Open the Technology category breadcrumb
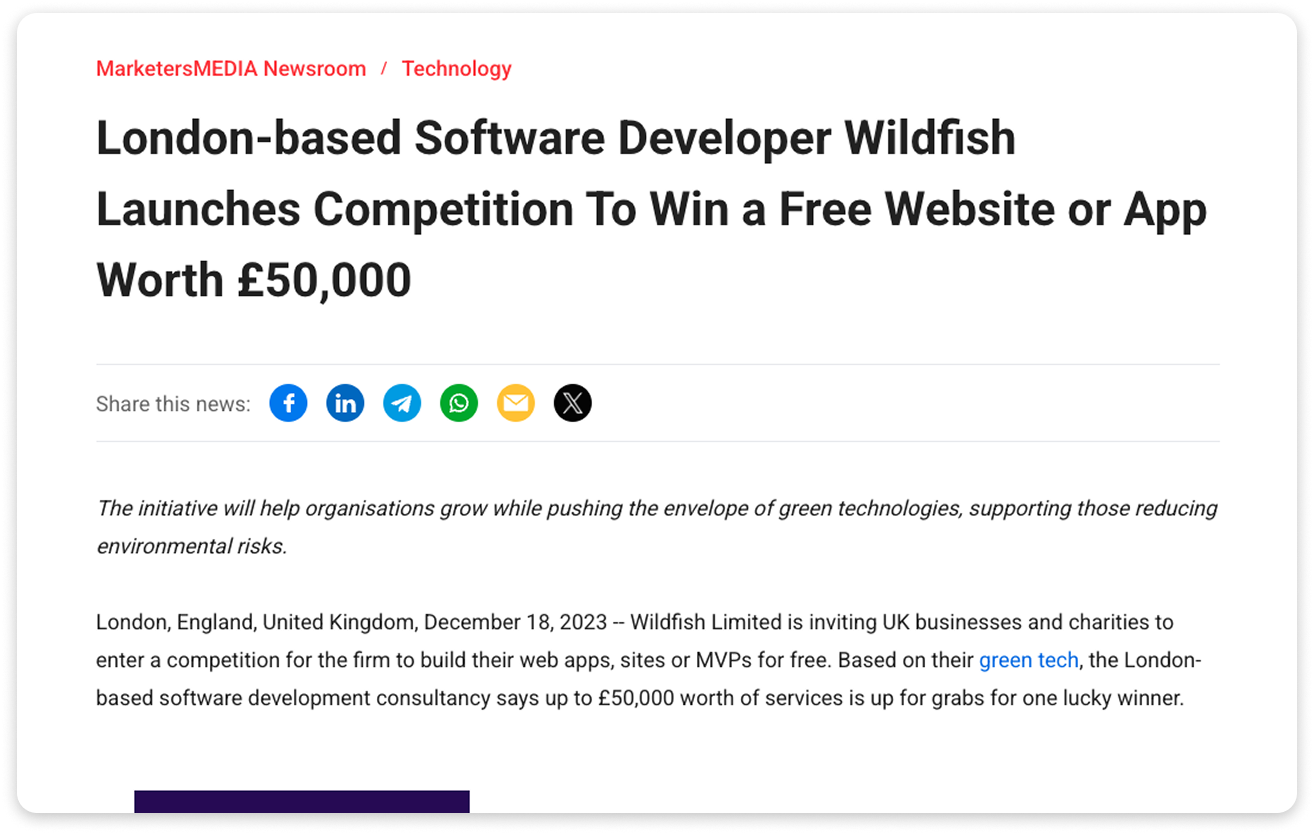This screenshot has width=1314, height=834. [457, 69]
